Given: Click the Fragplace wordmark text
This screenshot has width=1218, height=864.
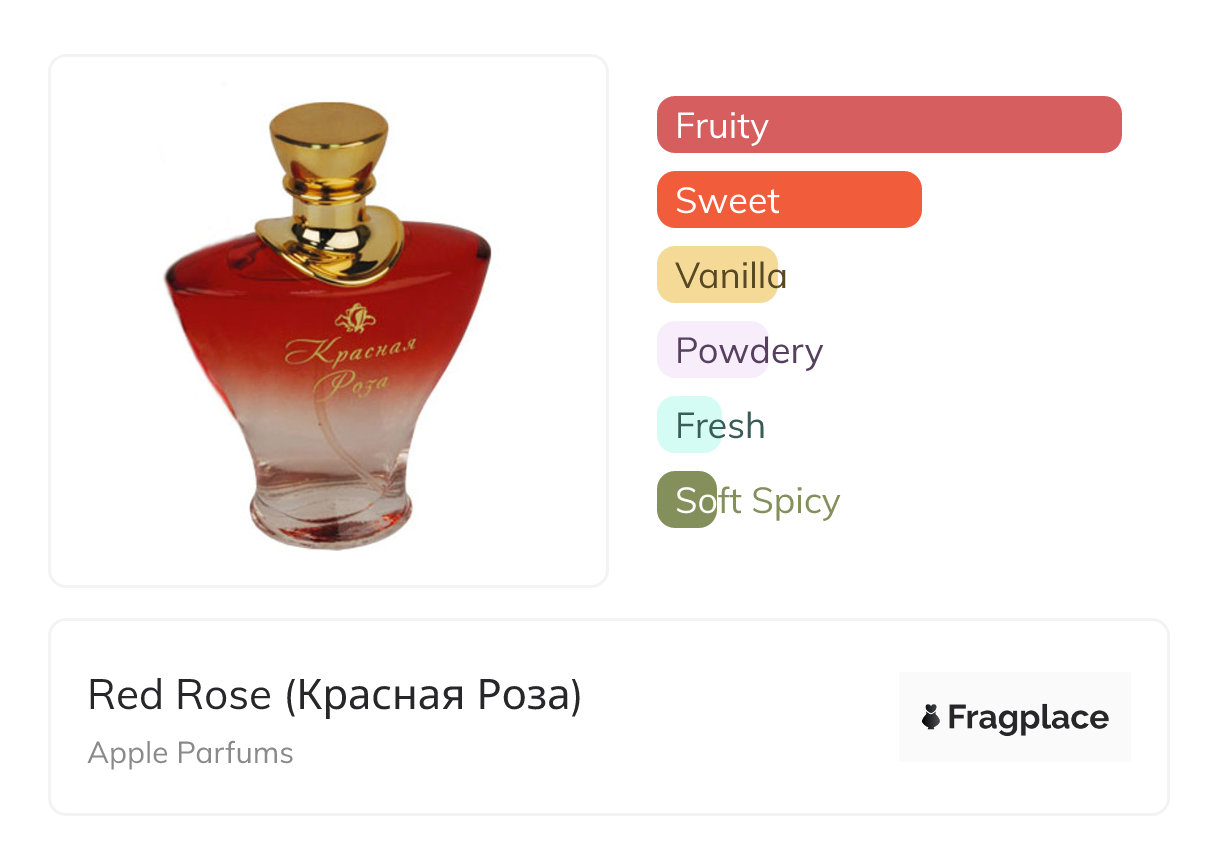Looking at the screenshot, I should [1028, 717].
